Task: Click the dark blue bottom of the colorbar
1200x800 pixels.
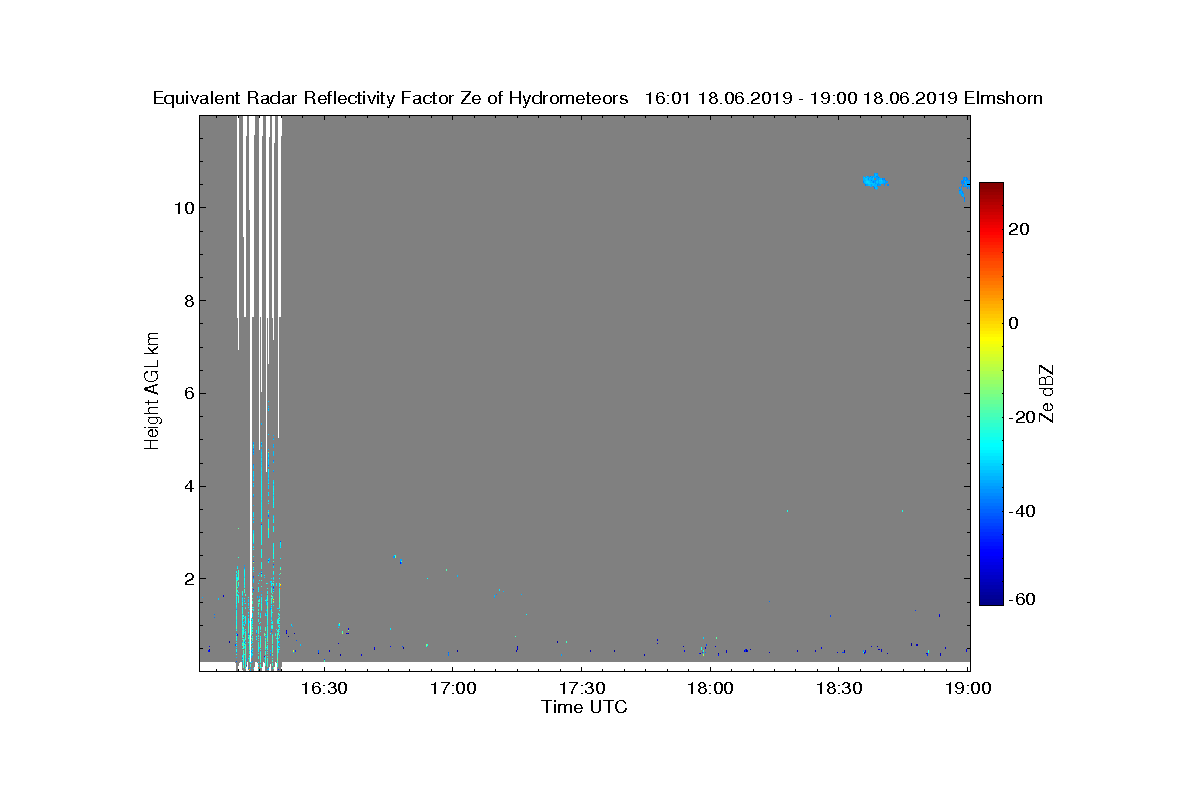Action: pyautogui.click(x=991, y=598)
